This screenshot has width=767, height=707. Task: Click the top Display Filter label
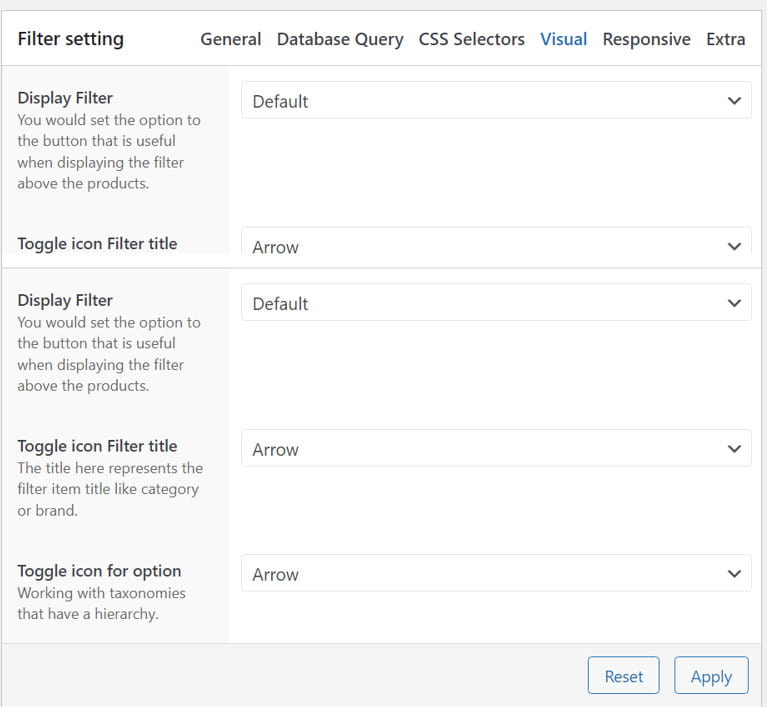(65, 98)
